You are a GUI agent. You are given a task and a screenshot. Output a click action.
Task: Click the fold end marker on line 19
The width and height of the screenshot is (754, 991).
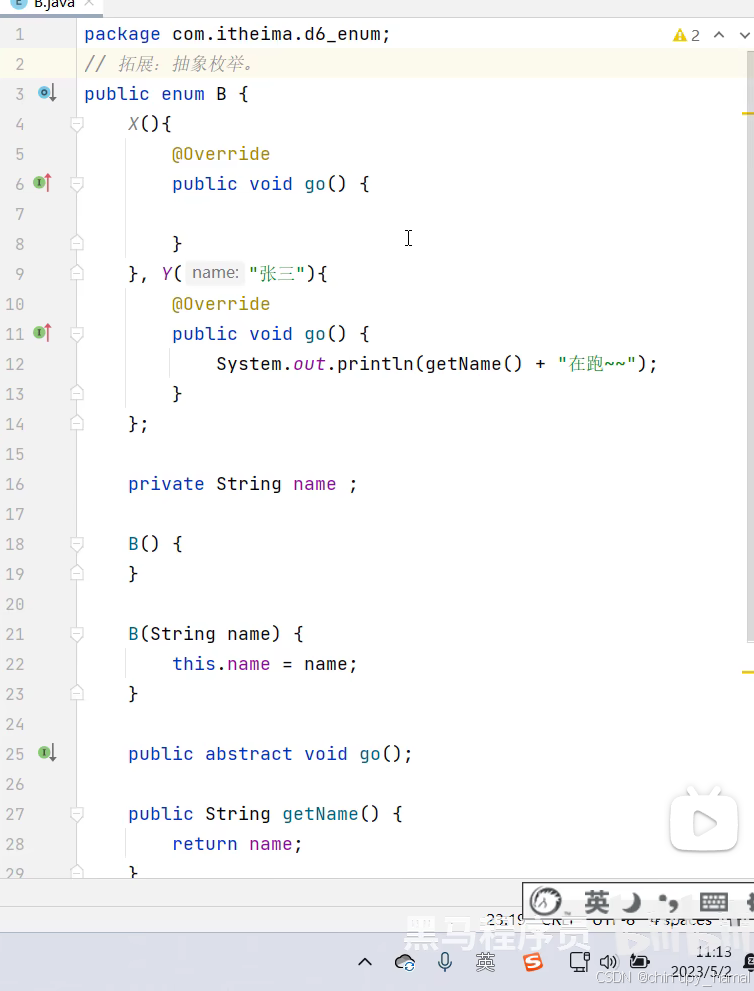point(76,573)
